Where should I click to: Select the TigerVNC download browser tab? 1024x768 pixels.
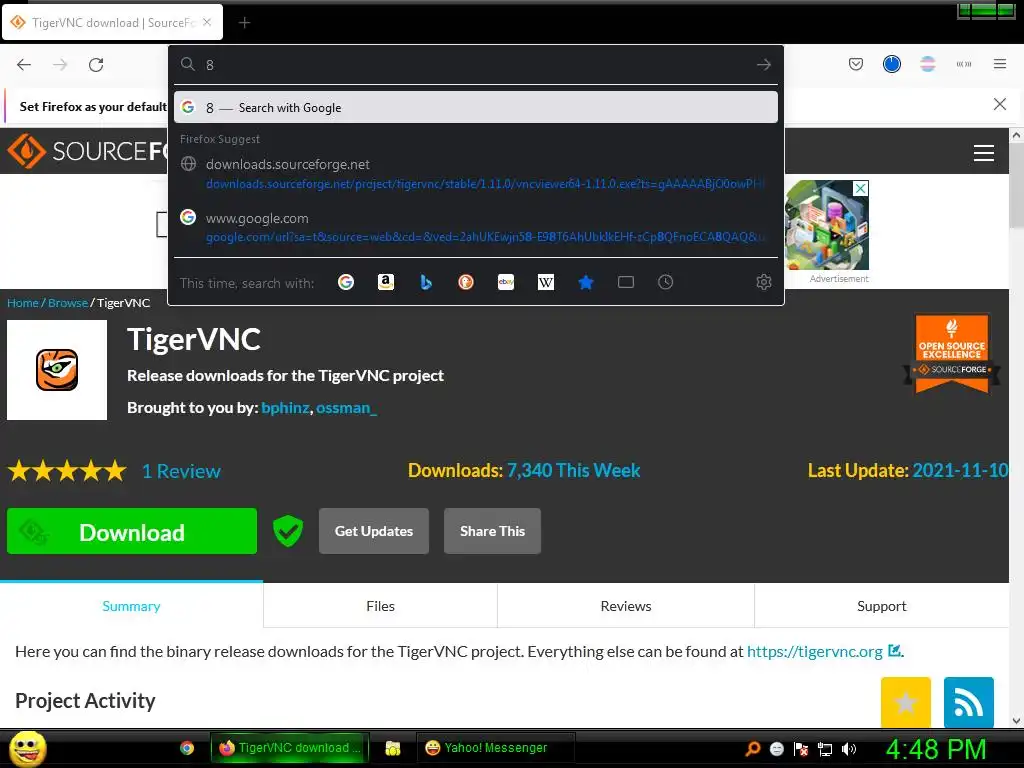[112, 22]
